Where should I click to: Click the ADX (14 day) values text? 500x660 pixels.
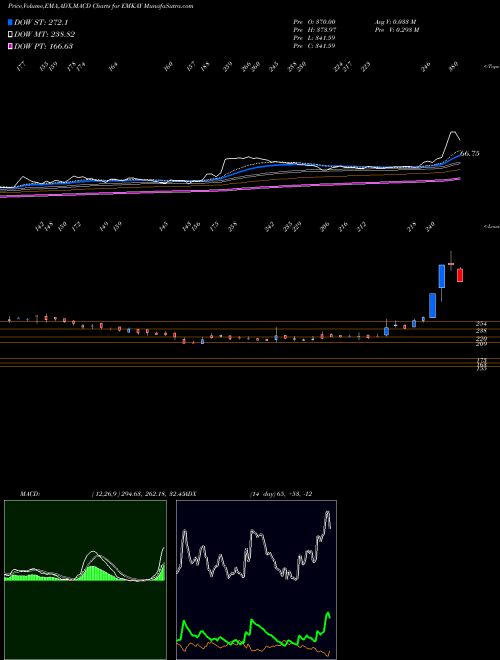coord(281,494)
